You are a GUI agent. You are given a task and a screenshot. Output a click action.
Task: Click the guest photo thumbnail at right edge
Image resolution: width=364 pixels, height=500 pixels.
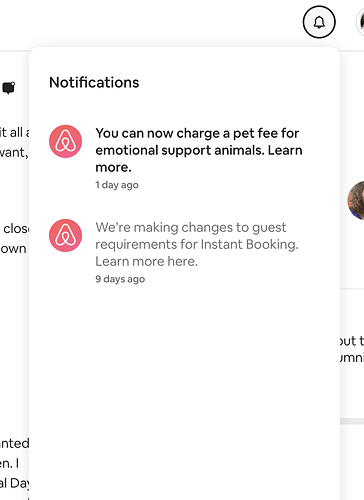(x=356, y=200)
